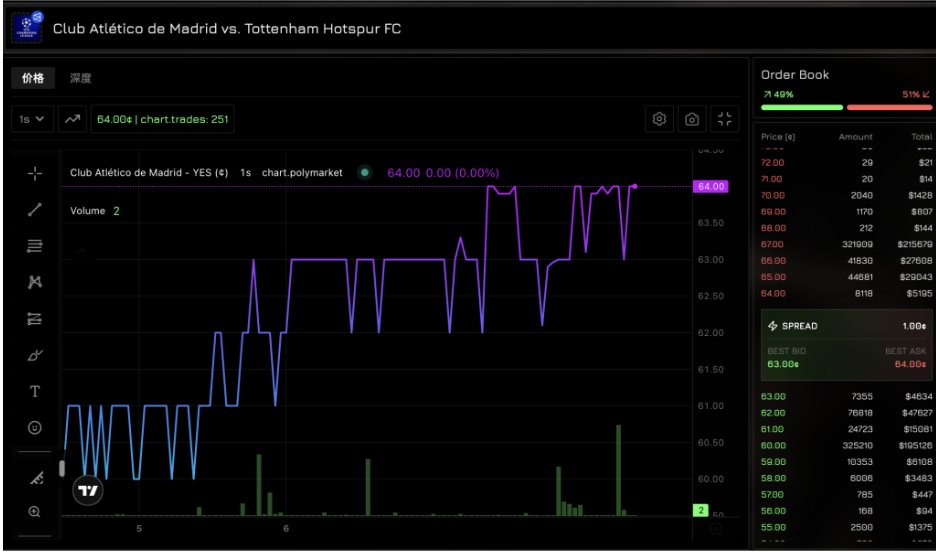Image resolution: width=936 pixels, height=552 pixels.
Task: Click the green volume value 2 badge
Action: pyautogui.click(x=700, y=510)
